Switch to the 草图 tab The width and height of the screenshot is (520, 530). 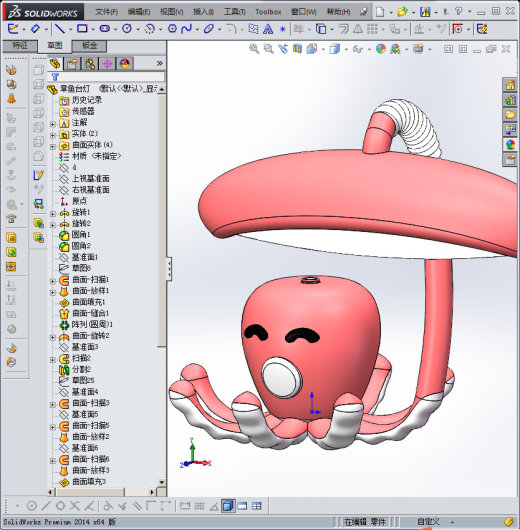55,46
